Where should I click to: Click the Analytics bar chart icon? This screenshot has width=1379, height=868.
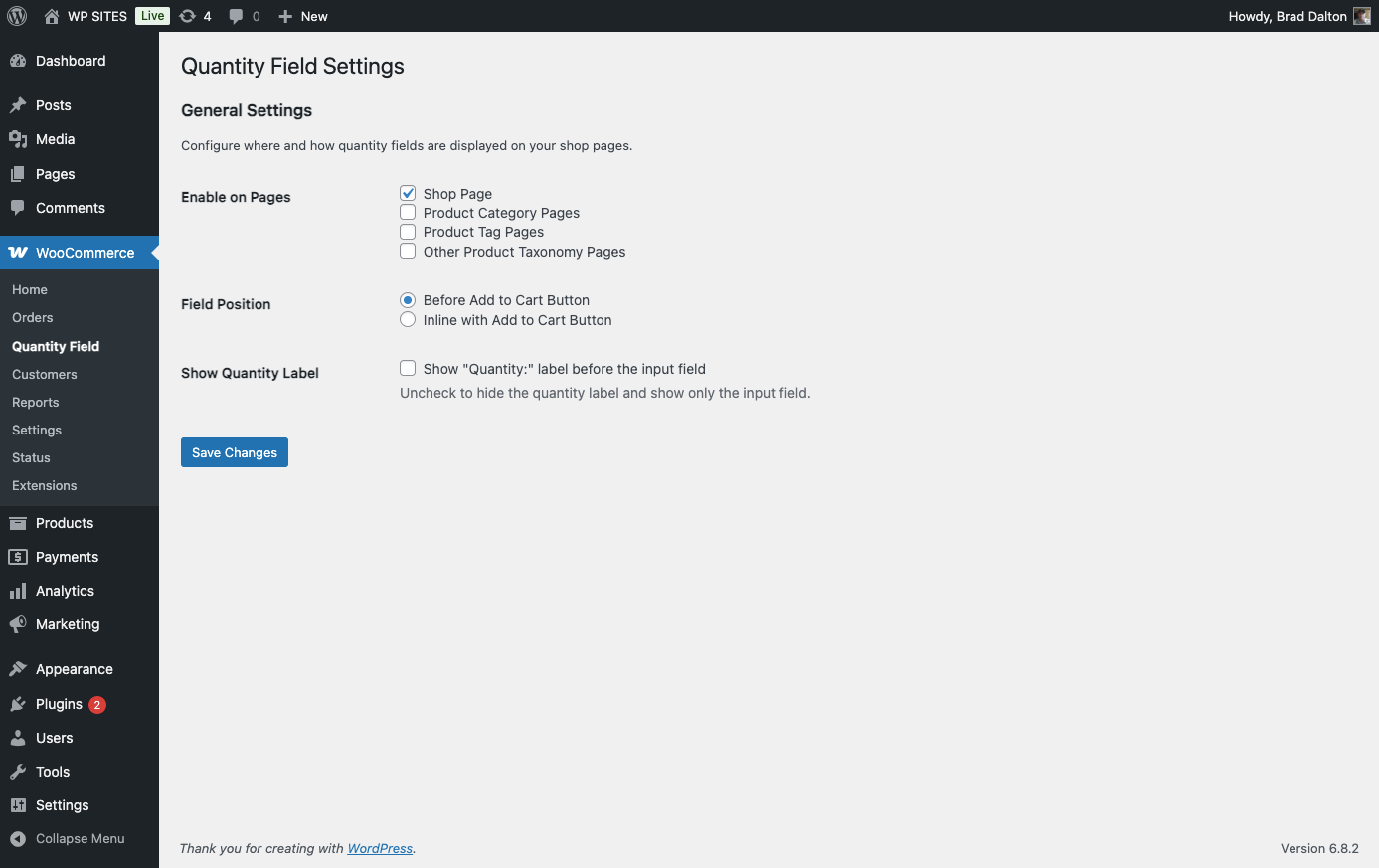18,591
